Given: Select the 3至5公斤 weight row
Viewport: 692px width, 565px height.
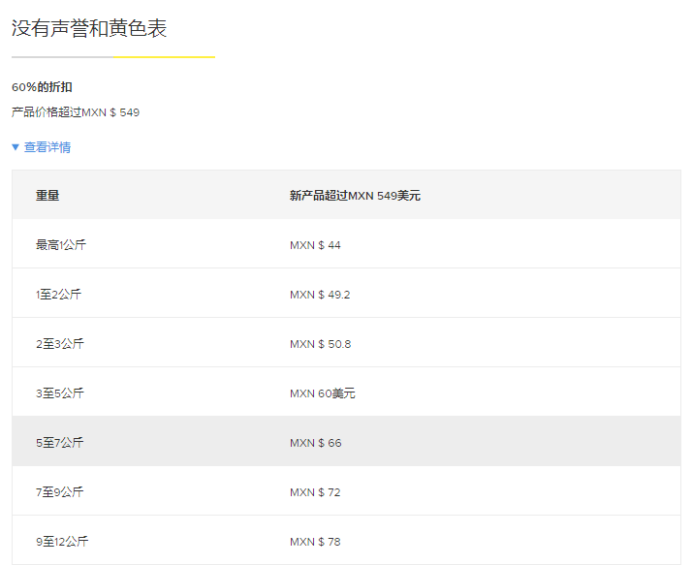Looking at the screenshot, I should [346, 392].
